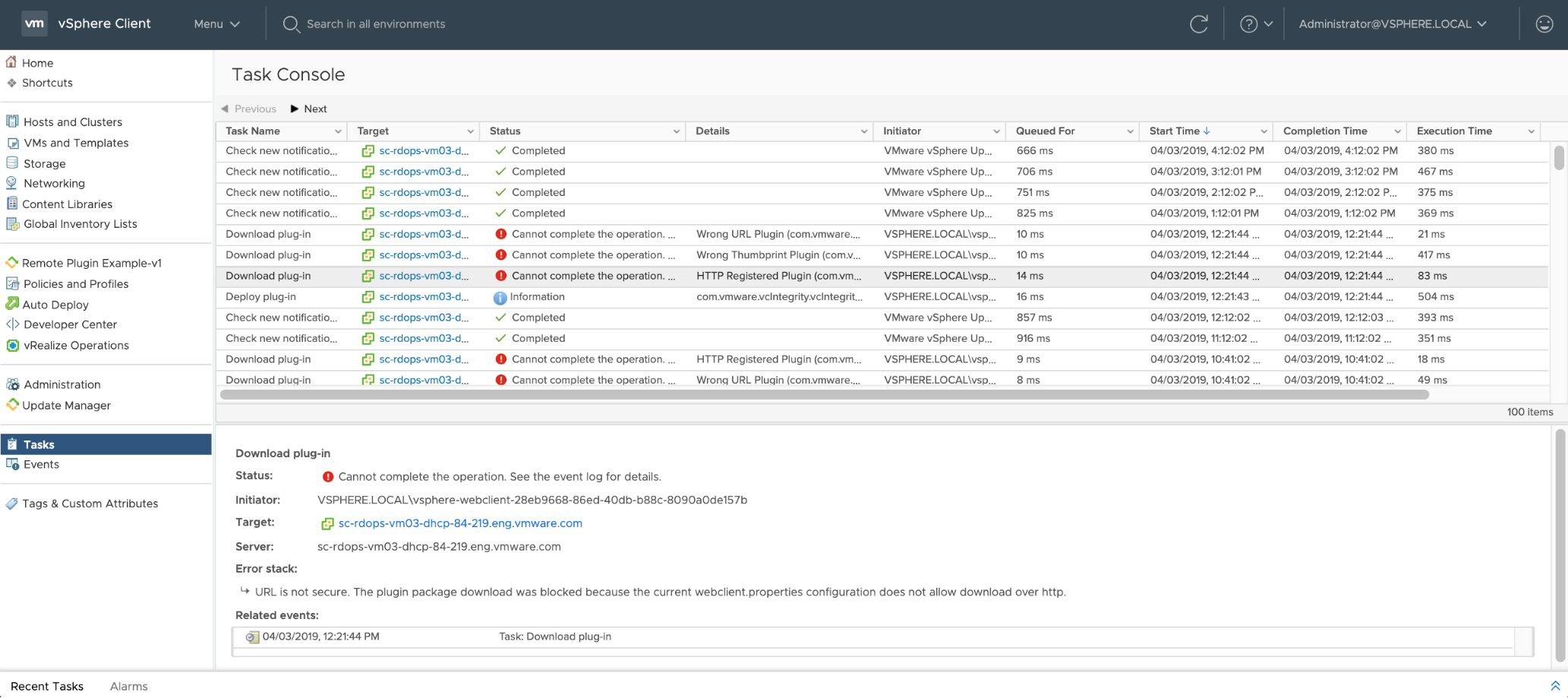Open the target server link in details
Screen dimensions: 1568x698
pos(460,523)
